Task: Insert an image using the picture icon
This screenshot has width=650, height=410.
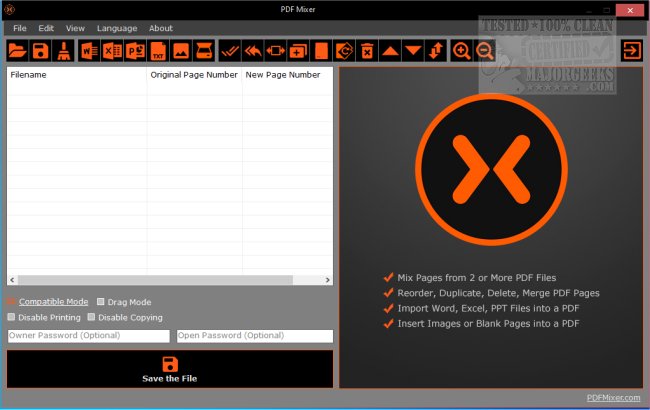Action: [181, 51]
